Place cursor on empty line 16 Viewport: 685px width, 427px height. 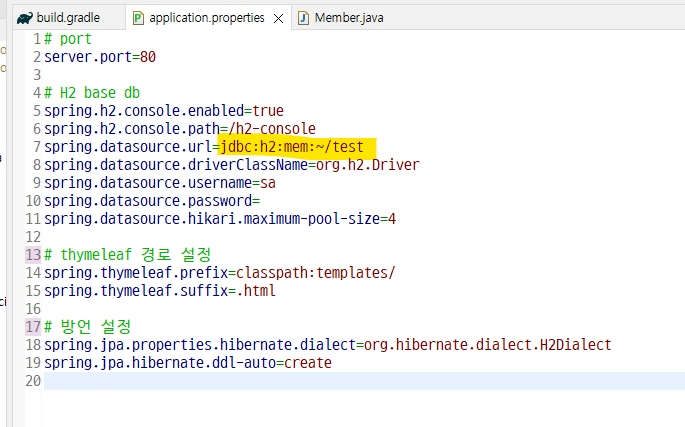coord(364,309)
